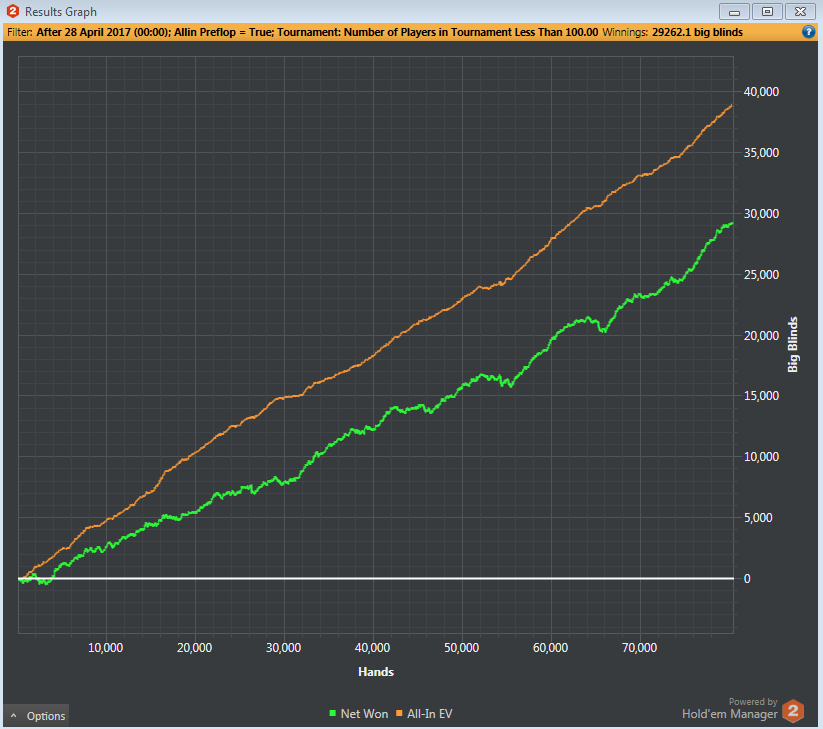Click the 70,000 hands x-axis label
The height and width of the screenshot is (729, 823).
(x=639, y=648)
